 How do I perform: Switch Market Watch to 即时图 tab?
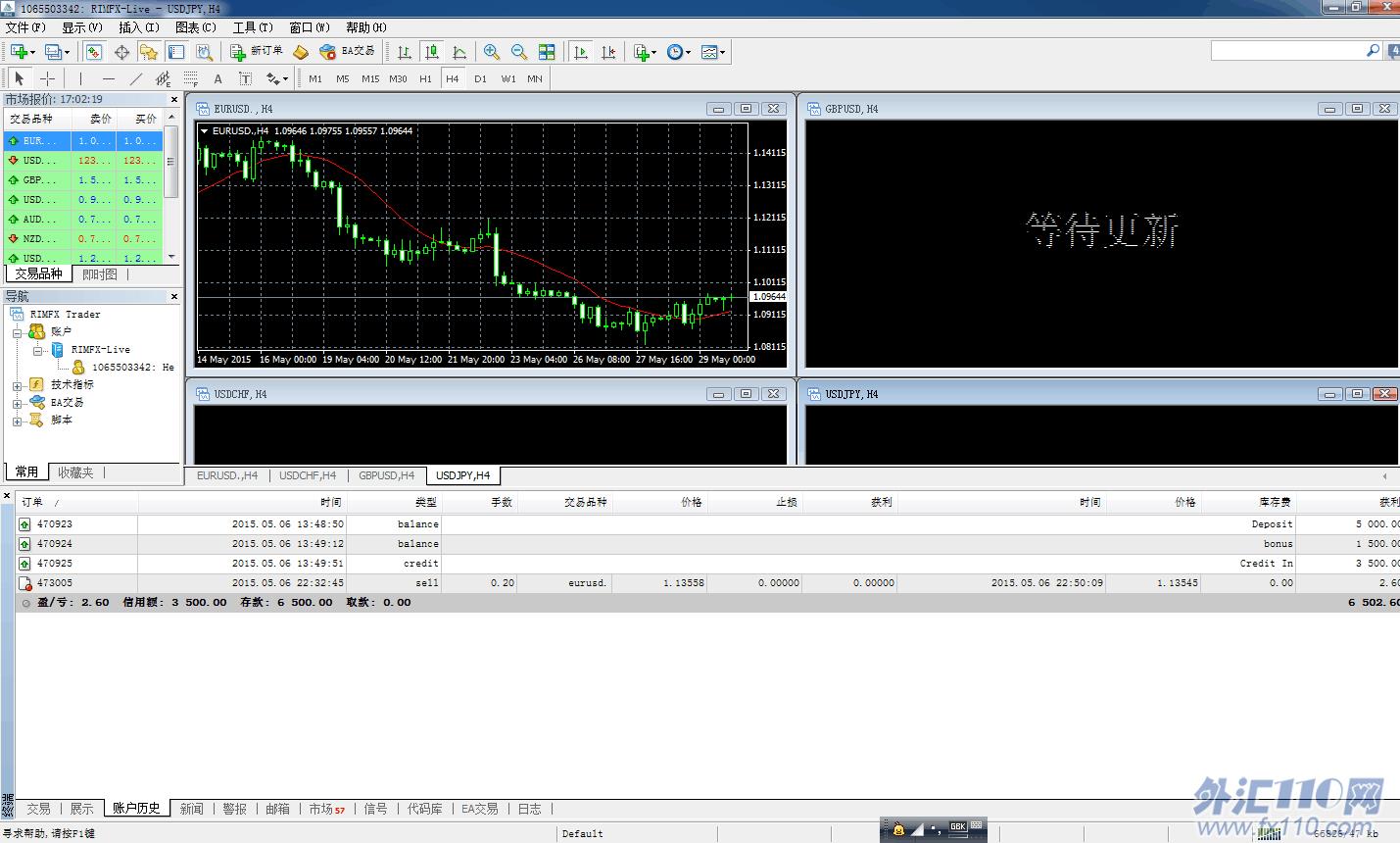coord(100,274)
